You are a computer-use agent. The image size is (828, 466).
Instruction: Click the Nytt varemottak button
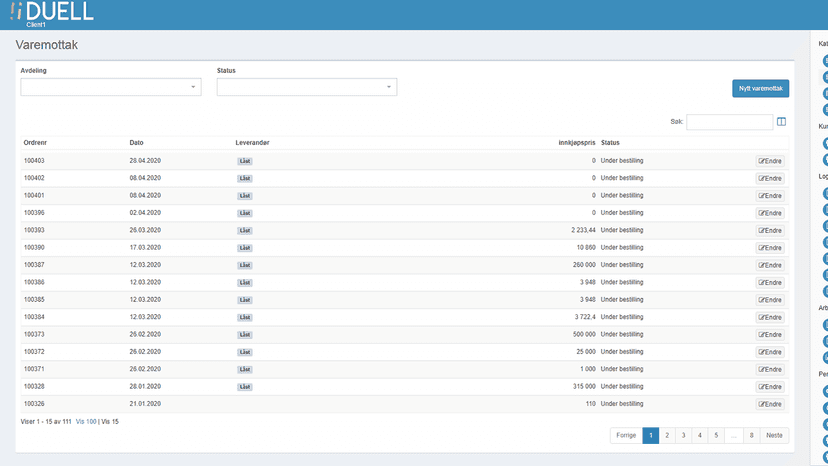click(x=760, y=89)
